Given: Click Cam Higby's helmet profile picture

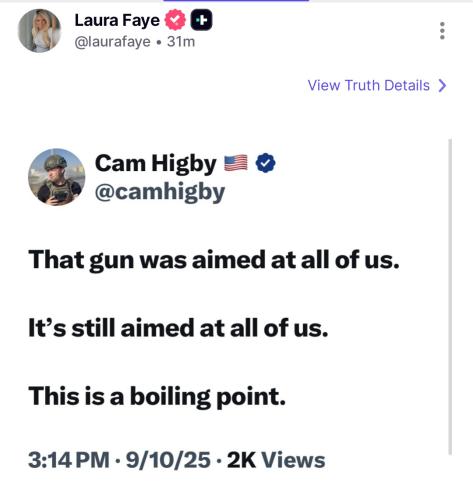Looking at the screenshot, I should [x=56, y=177].
